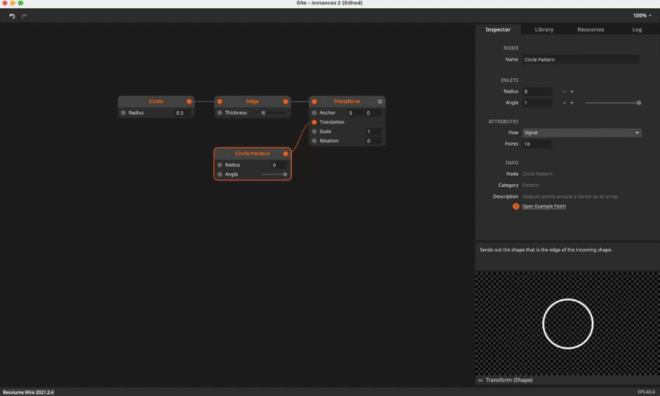Select the Circle Pattern node header
This screenshot has height=396, width=660.
[x=252, y=154]
